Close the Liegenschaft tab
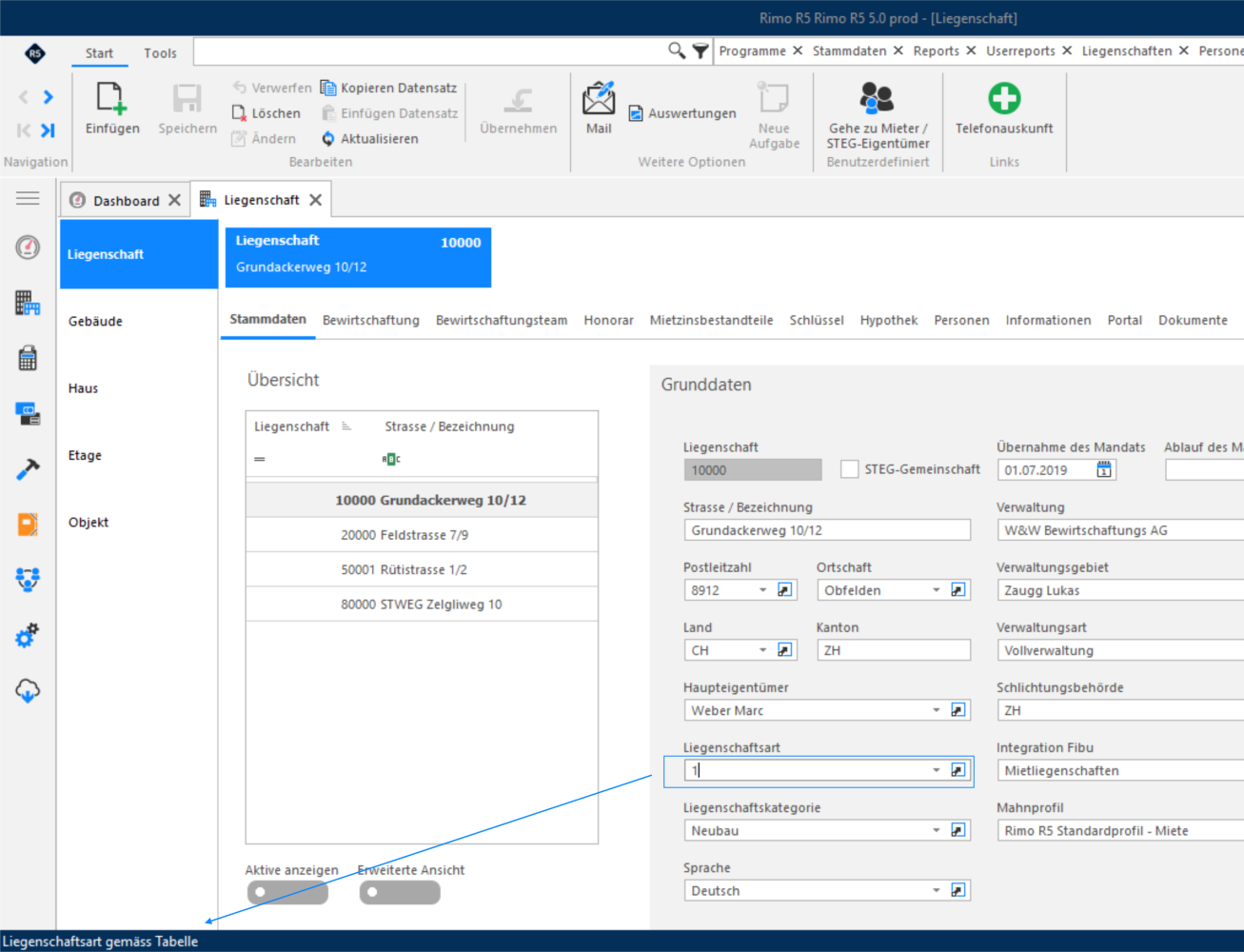1244x952 pixels. 315,200
